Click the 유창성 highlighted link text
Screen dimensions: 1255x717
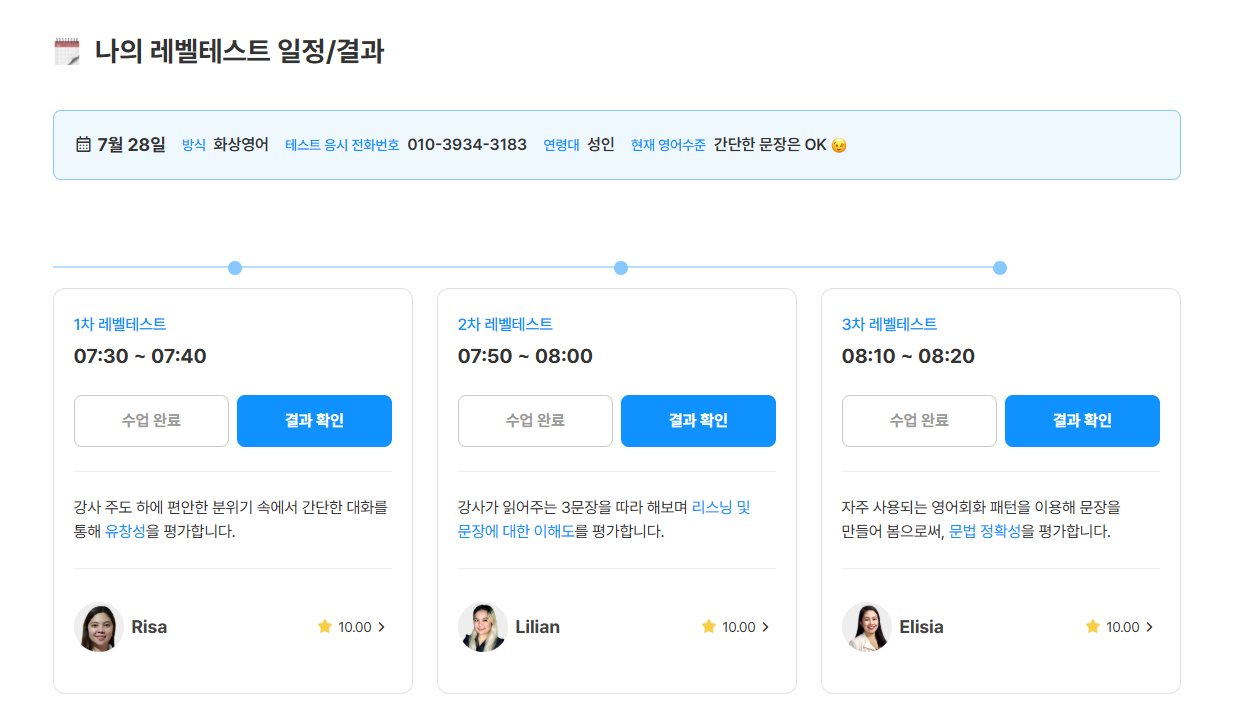click(x=125, y=532)
